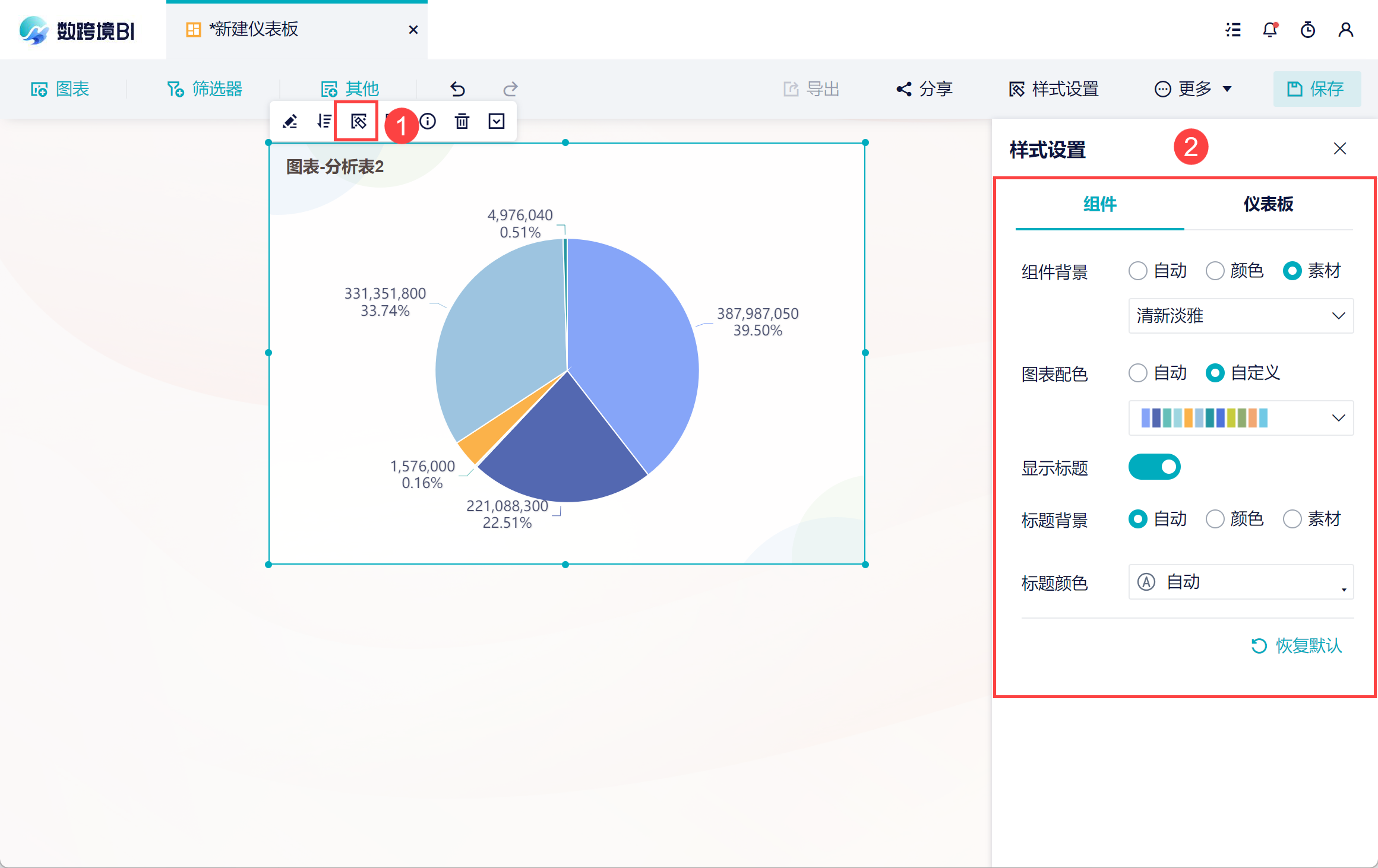The height and width of the screenshot is (868, 1378).
Task: Open the task list icon in header
Action: coord(1233,30)
